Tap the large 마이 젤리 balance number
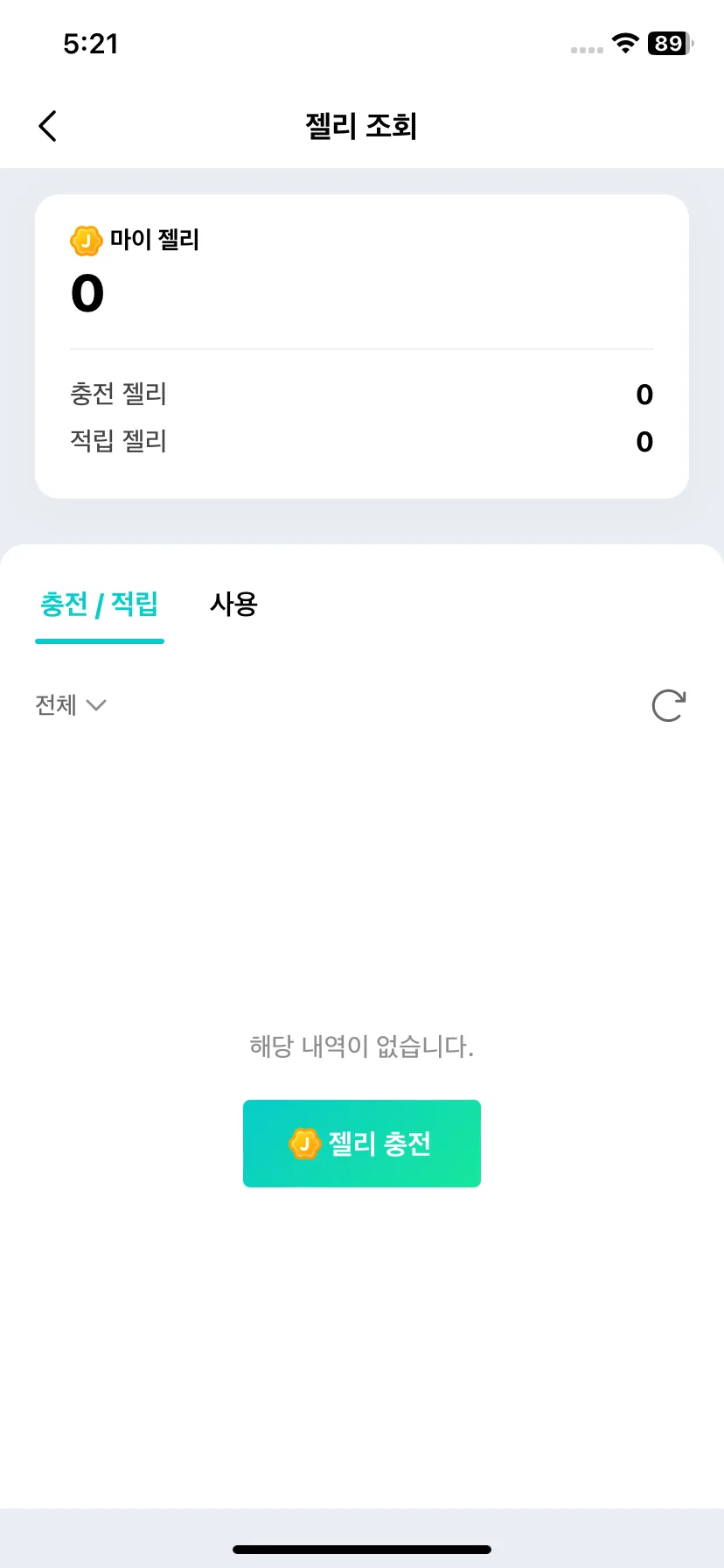724x1568 pixels. (87, 293)
